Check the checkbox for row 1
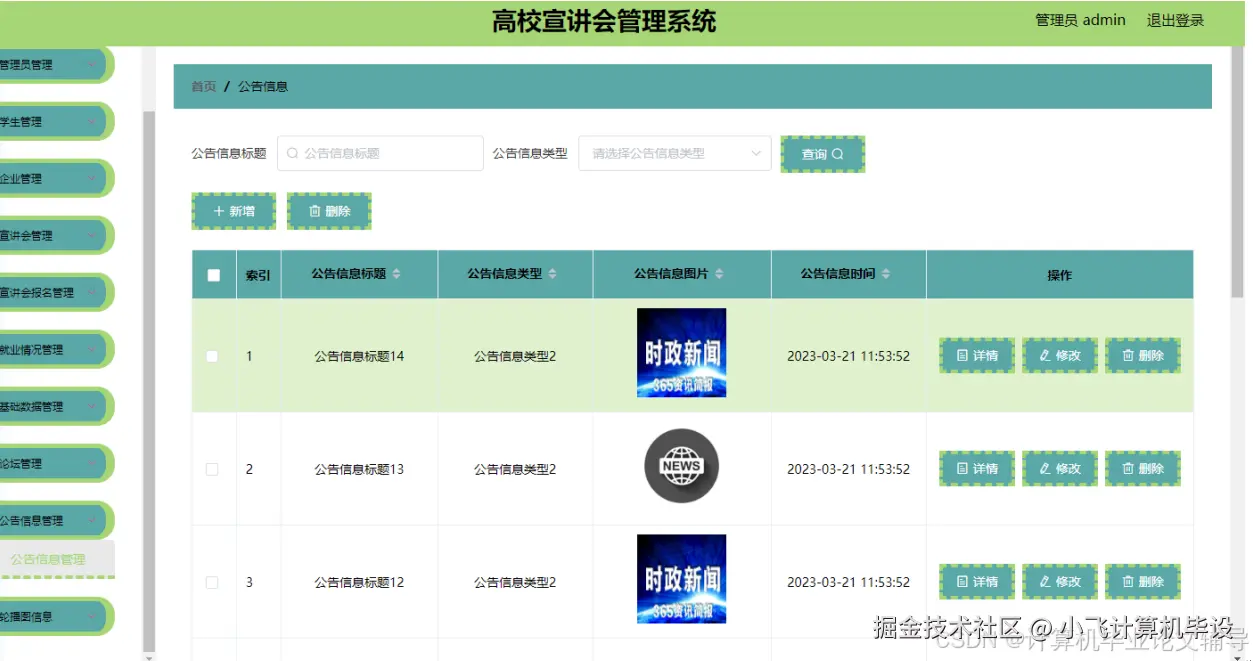 coord(213,355)
